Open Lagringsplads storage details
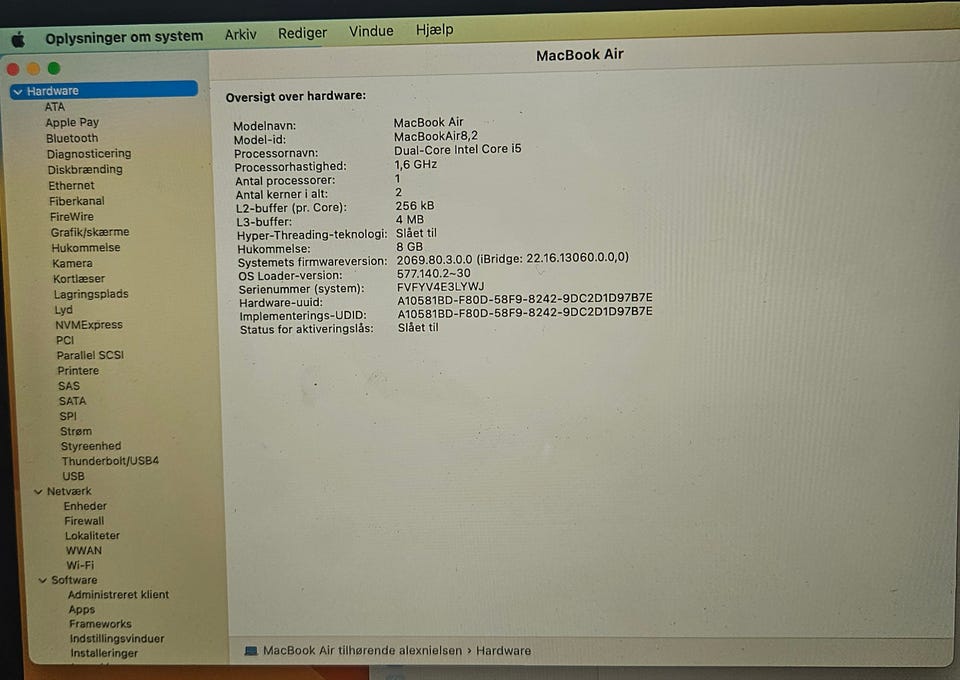 [91, 294]
